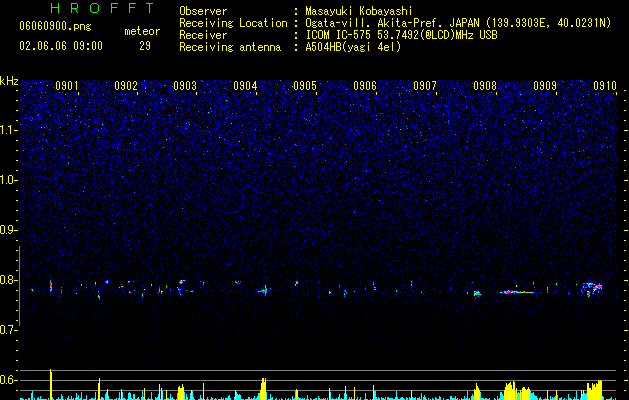Click the meteor count label

(x=142, y=31)
